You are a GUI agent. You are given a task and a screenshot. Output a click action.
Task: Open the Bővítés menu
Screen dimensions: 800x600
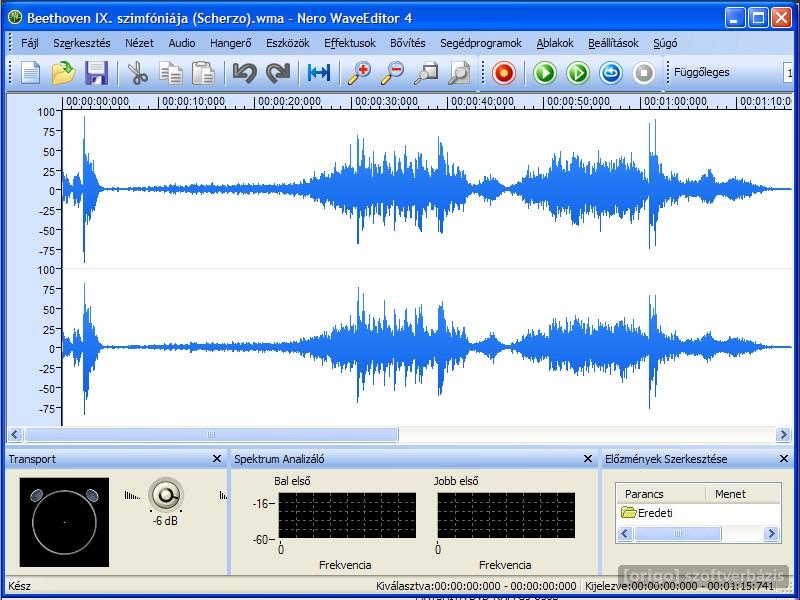pyautogui.click(x=408, y=43)
